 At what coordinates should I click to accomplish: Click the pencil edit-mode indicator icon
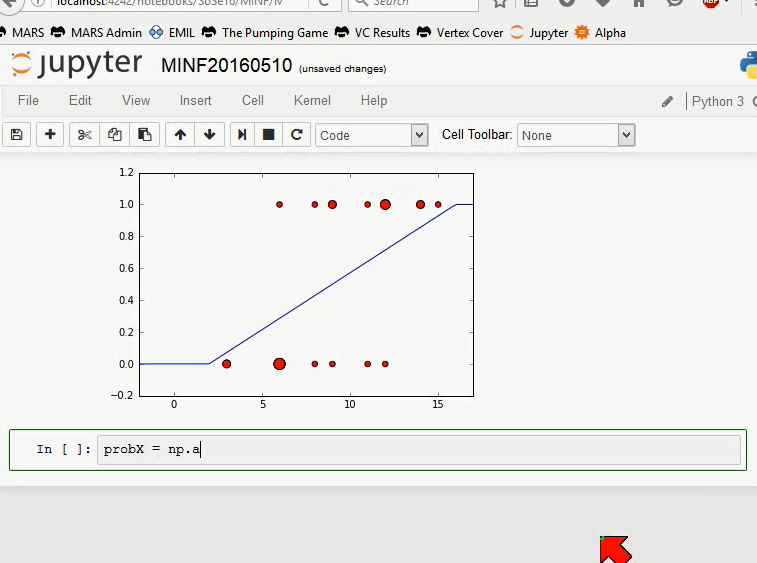click(667, 101)
